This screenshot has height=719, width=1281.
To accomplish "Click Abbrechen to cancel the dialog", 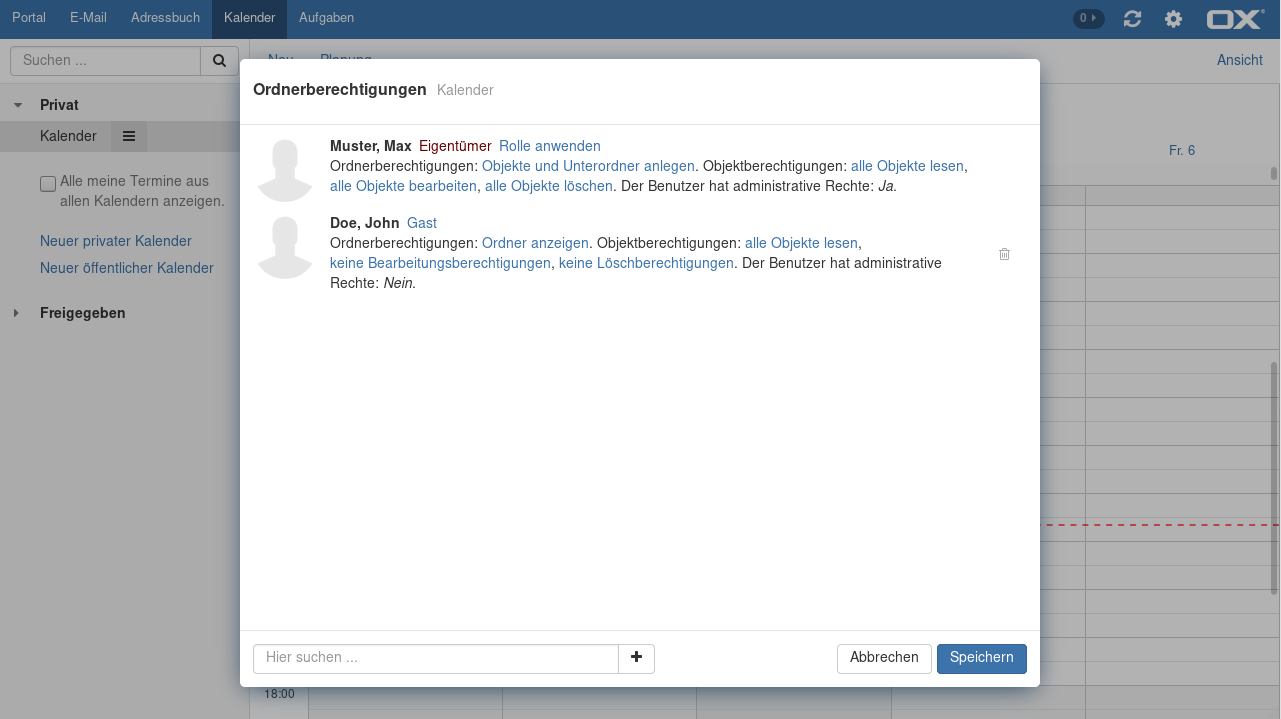I will [884, 658].
